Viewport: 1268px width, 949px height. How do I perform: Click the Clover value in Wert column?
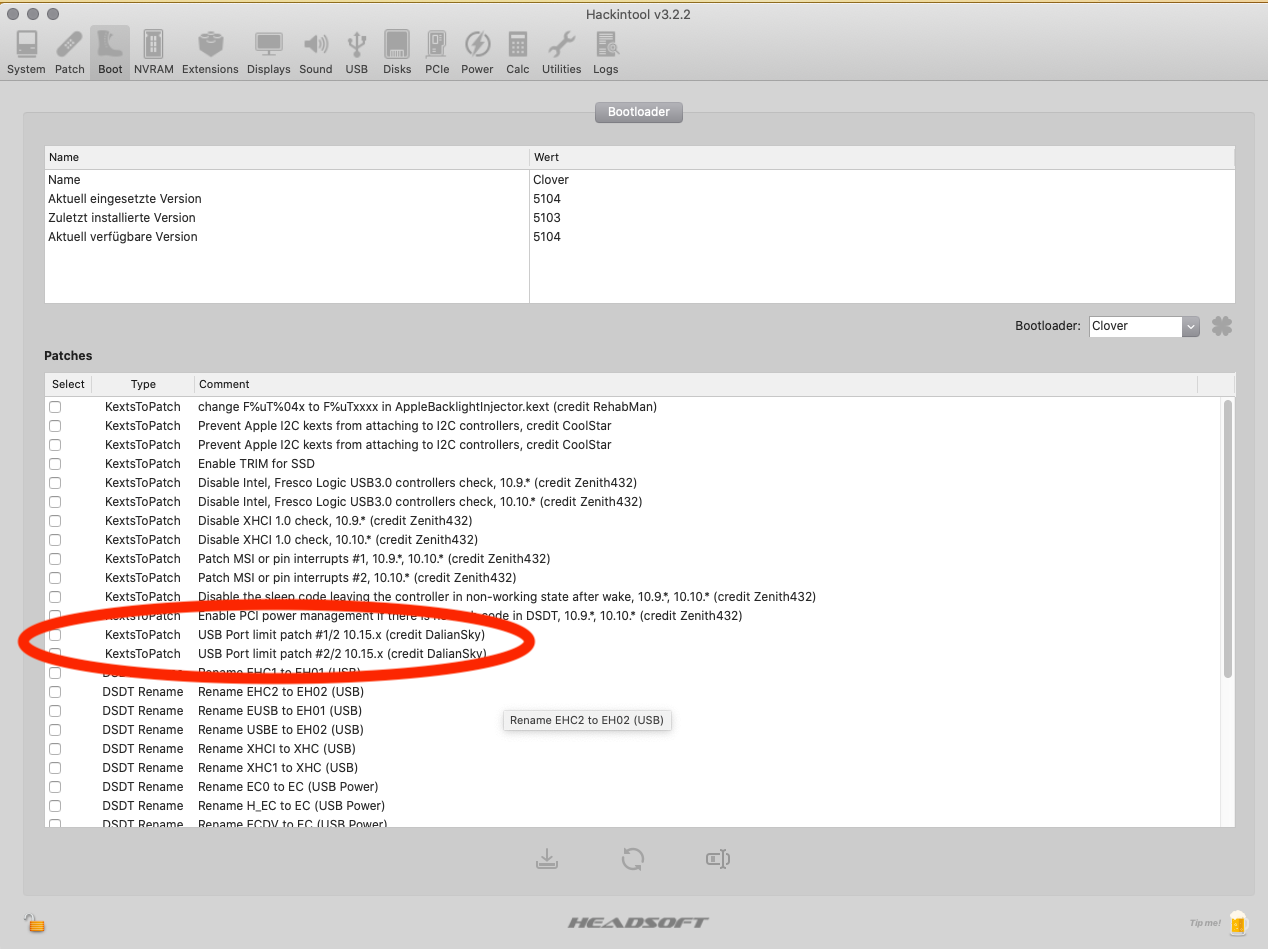[x=551, y=180]
